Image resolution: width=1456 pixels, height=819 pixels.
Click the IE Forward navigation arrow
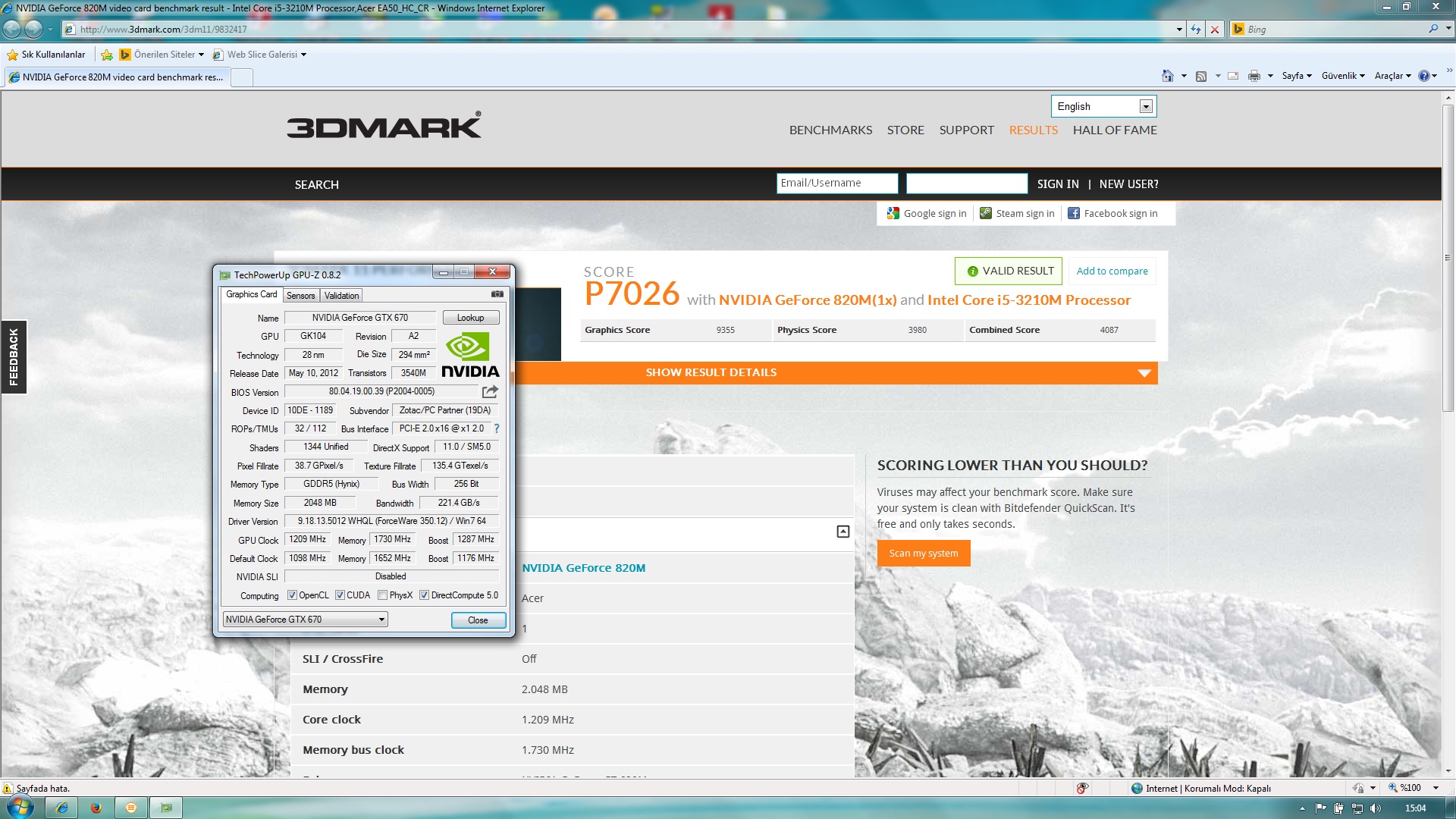(33, 29)
